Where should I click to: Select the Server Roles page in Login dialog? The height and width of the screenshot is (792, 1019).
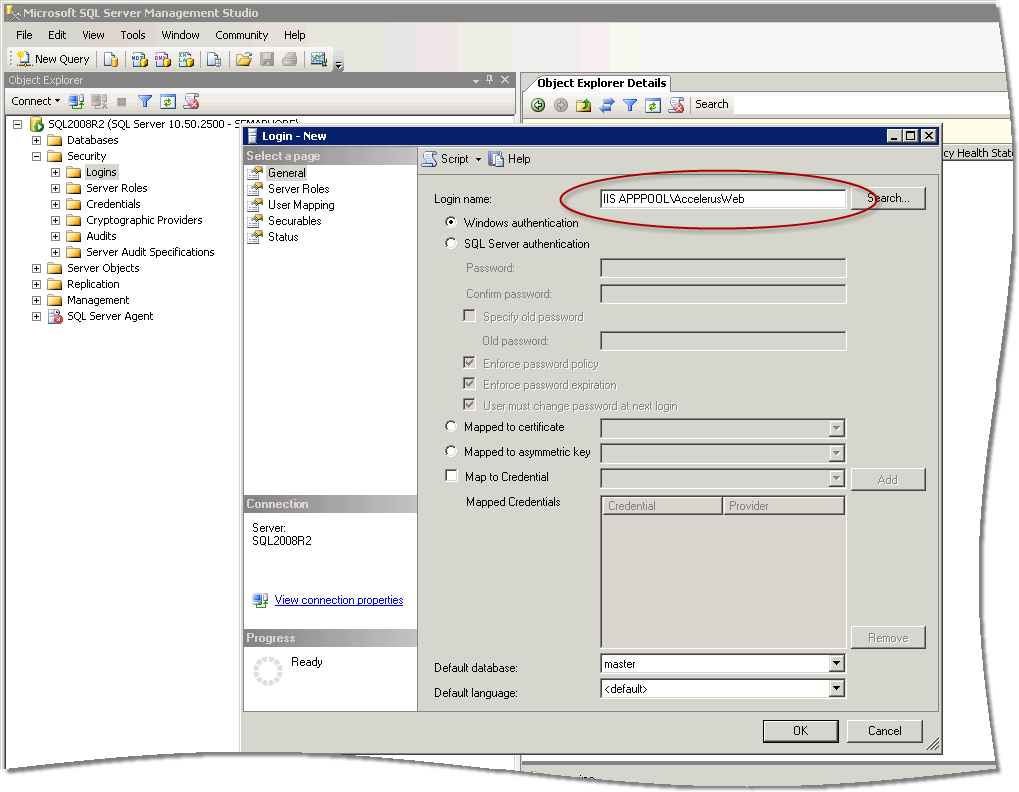pyautogui.click(x=298, y=189)
